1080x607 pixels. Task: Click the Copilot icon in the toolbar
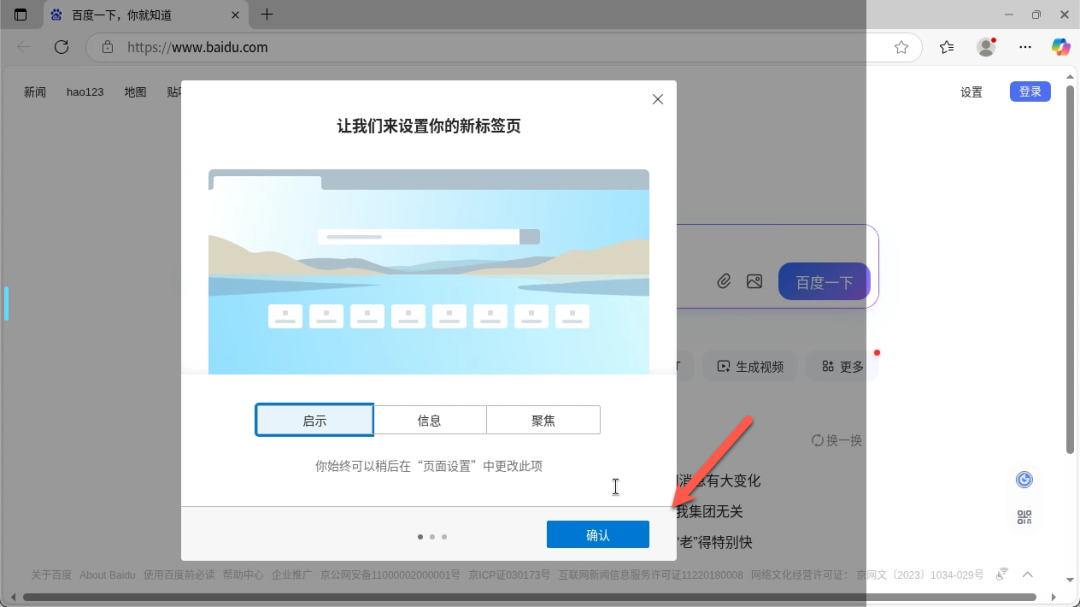point(1060,47)
